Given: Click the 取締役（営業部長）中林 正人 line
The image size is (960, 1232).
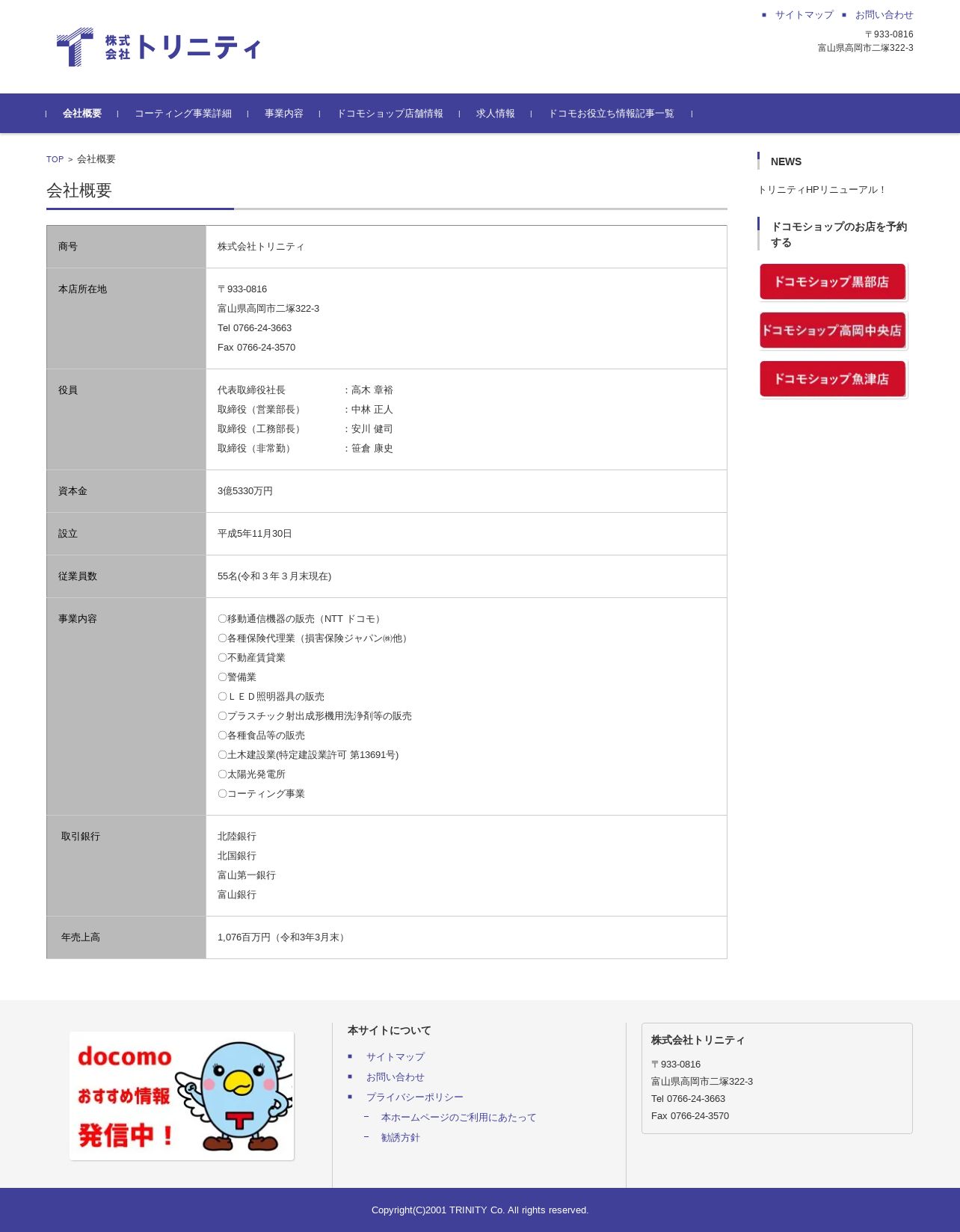Looking at the screenshot, I should 305,410.
